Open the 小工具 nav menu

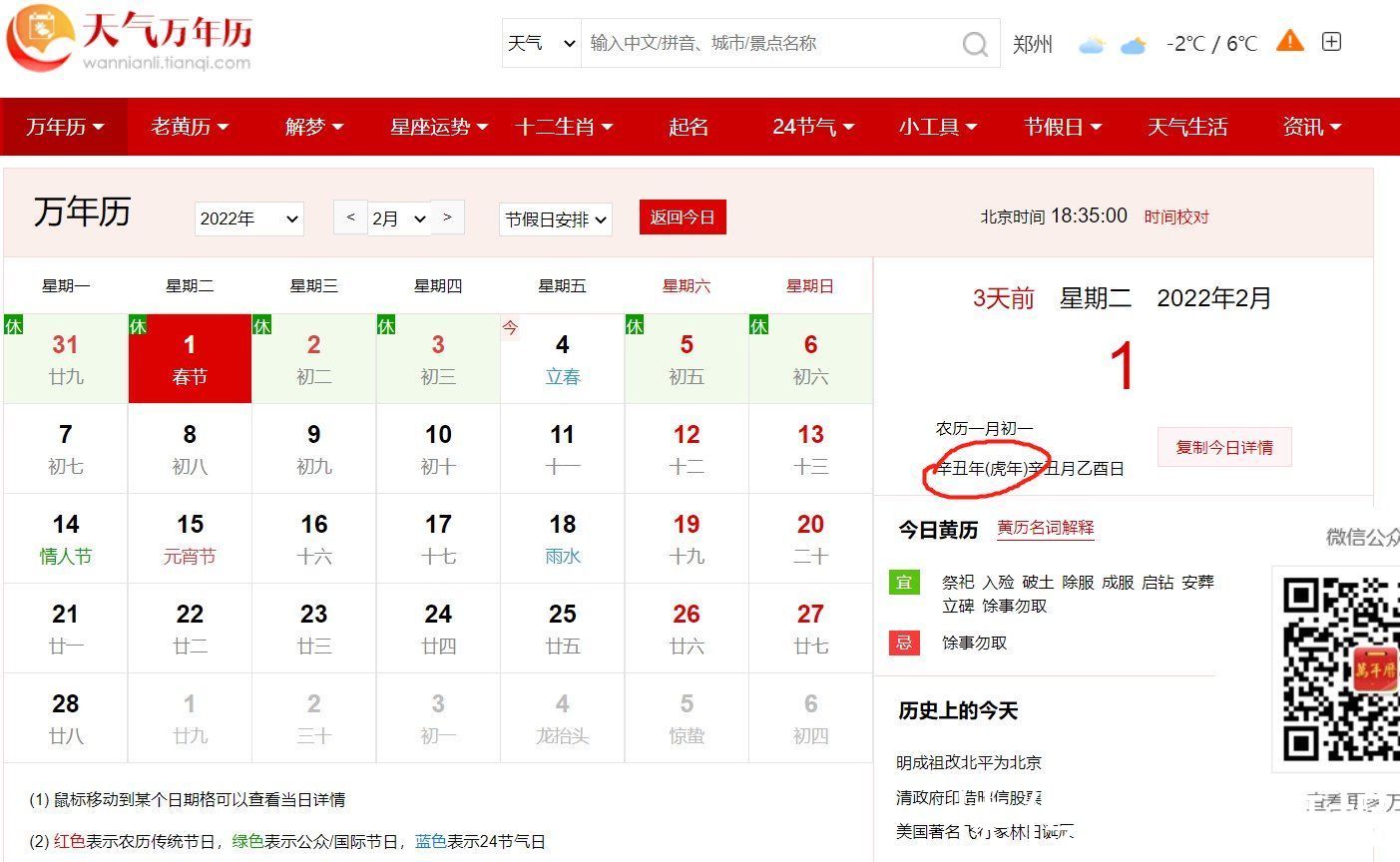click(x=938, y=127)
